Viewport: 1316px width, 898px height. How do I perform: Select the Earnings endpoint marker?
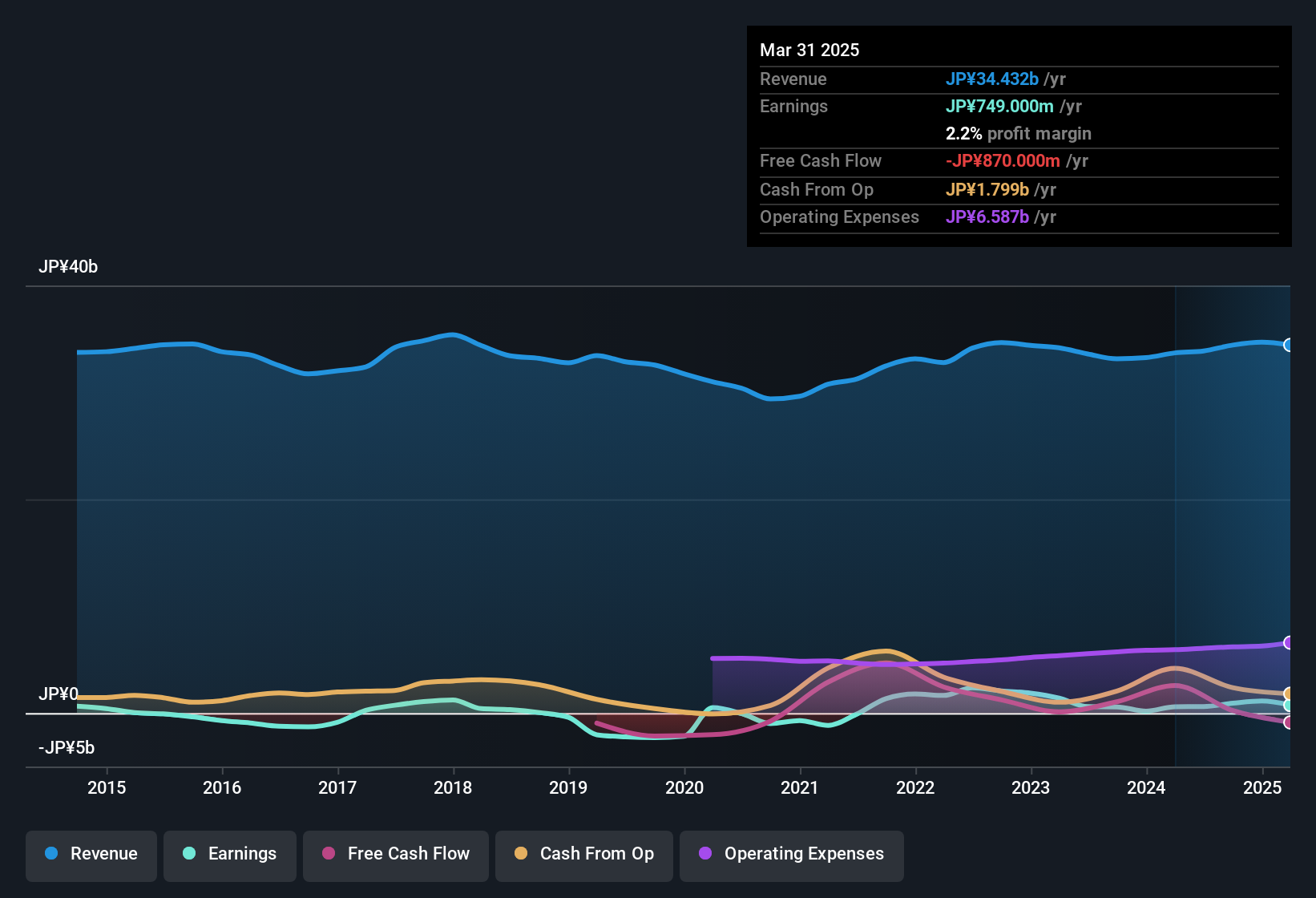tap(1289, 706)
